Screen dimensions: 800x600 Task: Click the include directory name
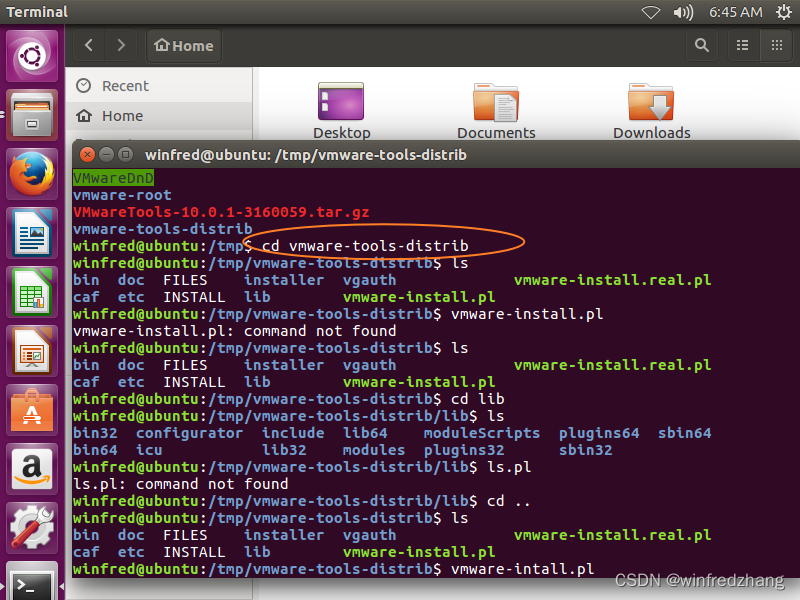(293, 433)
